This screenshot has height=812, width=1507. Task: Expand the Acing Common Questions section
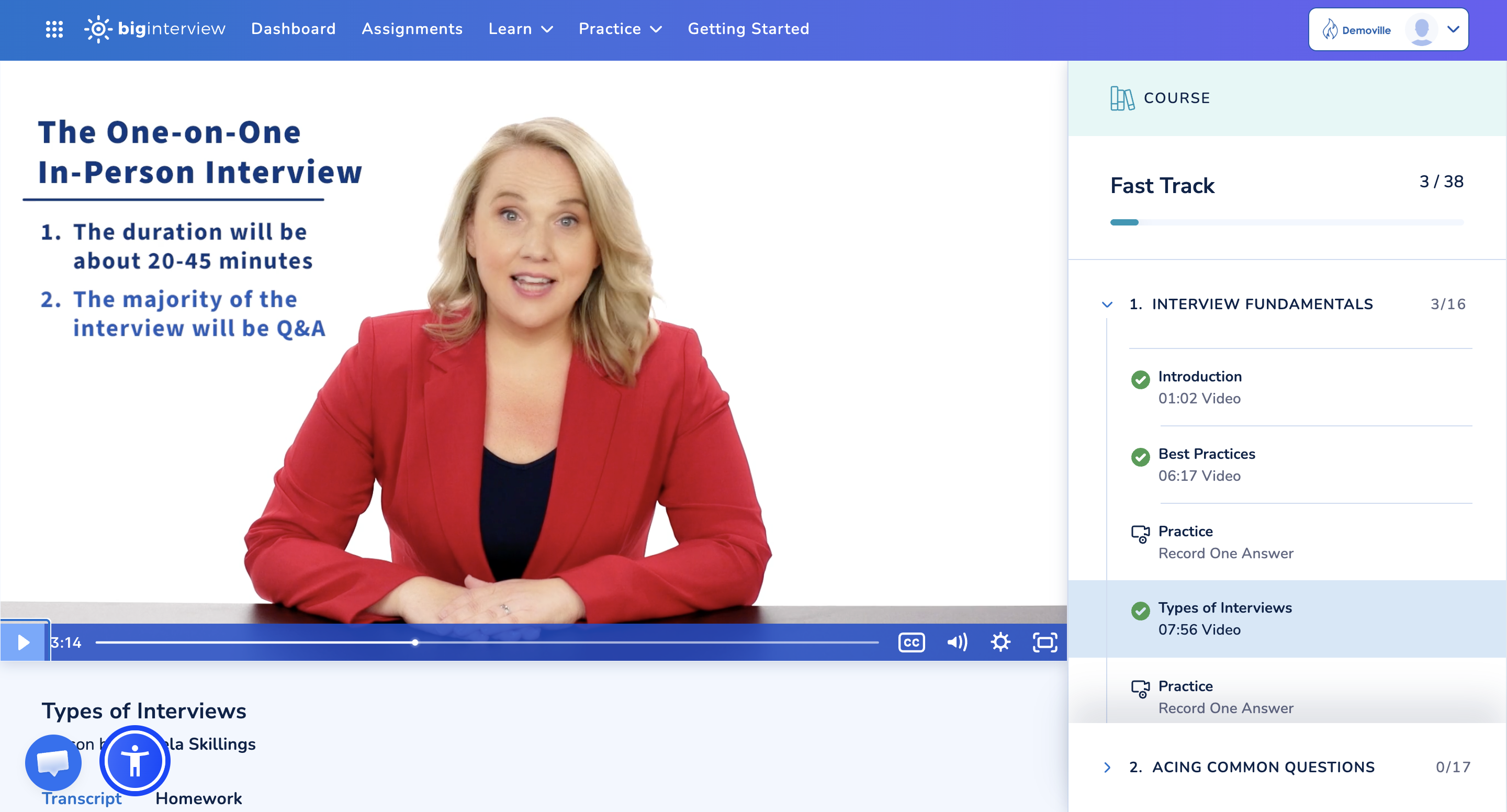(1107, 767)
